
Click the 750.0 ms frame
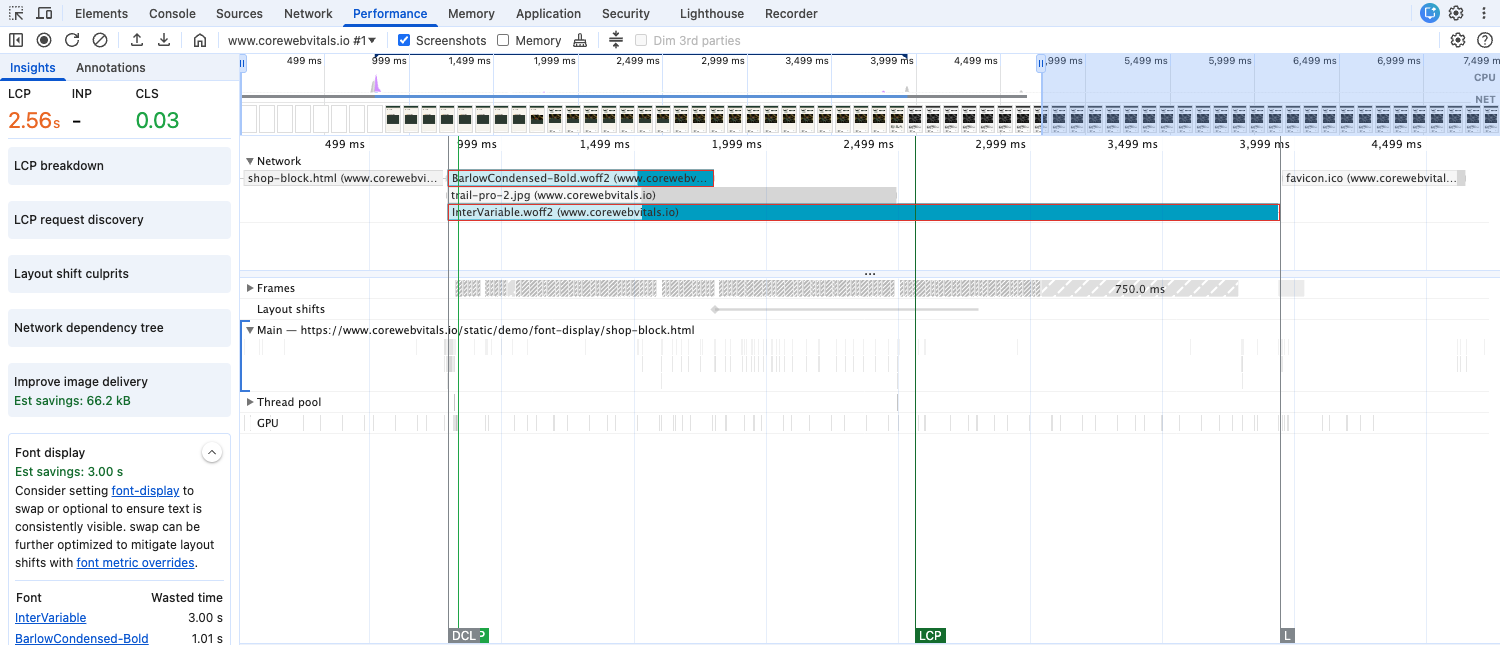click(1139, 288)
